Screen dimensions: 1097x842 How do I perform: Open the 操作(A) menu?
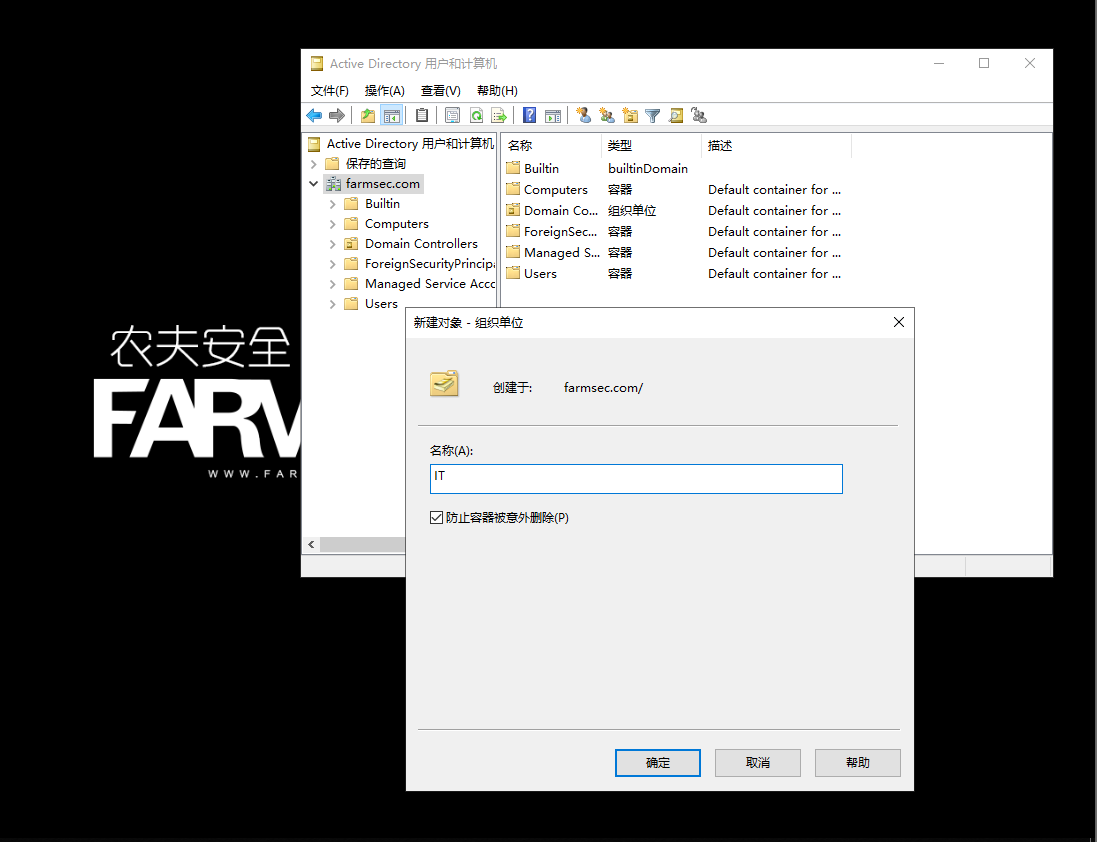[x=384, y=91]
